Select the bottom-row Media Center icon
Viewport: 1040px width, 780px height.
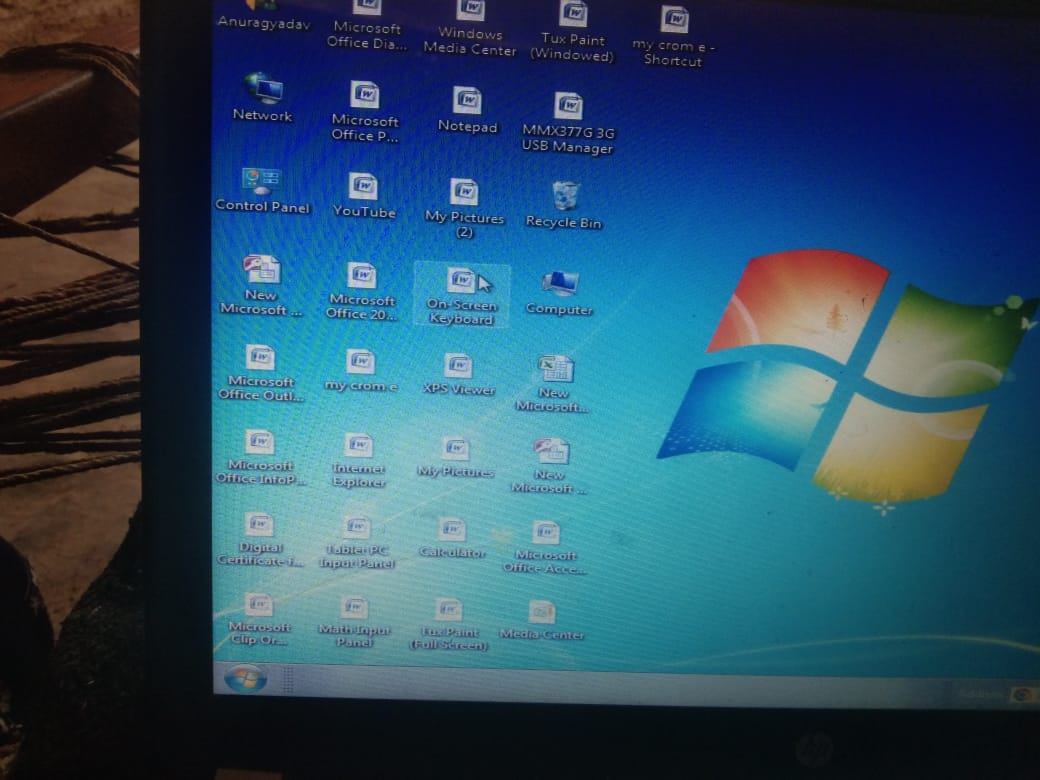[x=542, y=621]
